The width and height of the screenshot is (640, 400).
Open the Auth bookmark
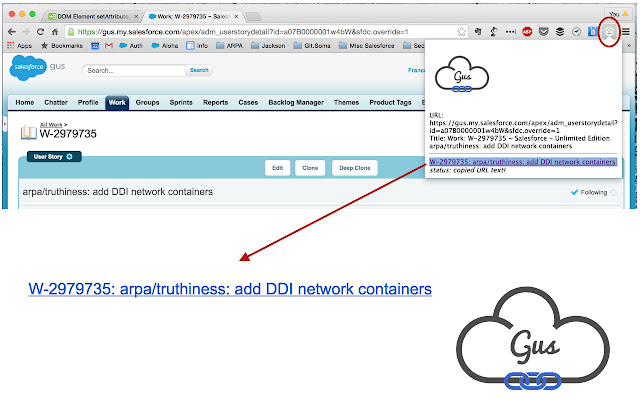131,46
